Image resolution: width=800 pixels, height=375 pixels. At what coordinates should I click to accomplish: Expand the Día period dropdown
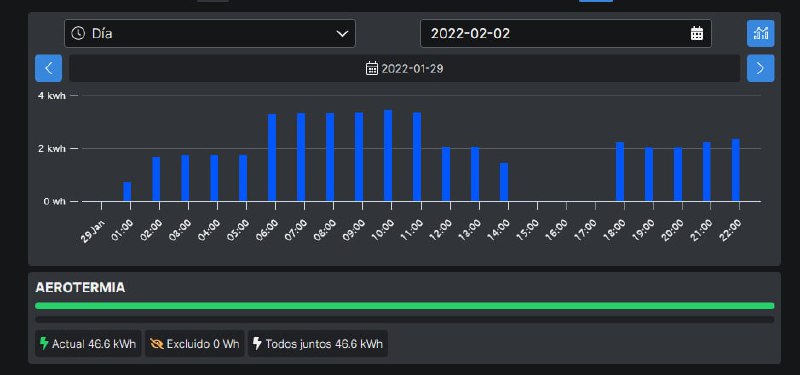click(x=210, y=34)
